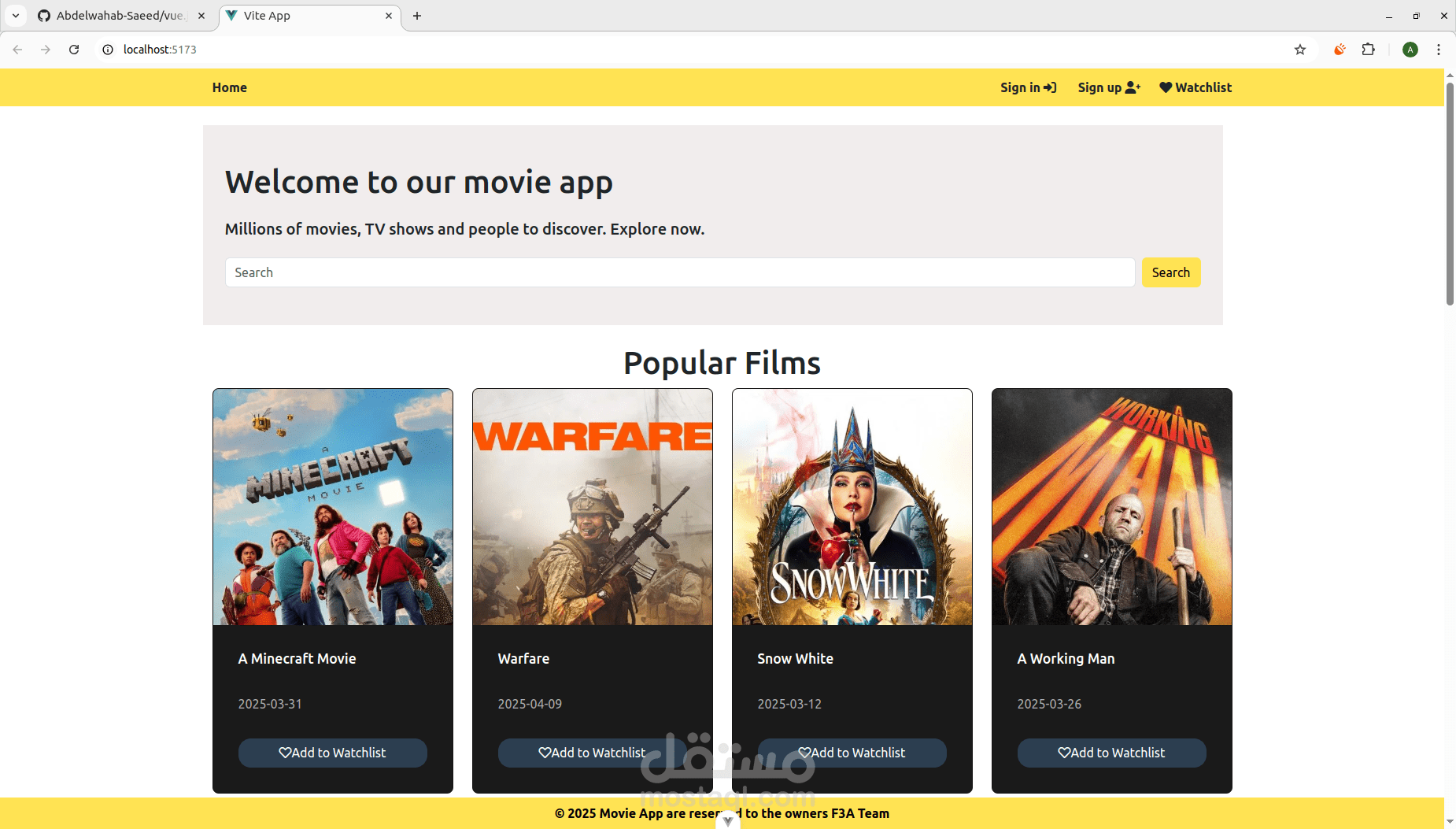Open the A Minecraft Movie poster

[333, 507]
